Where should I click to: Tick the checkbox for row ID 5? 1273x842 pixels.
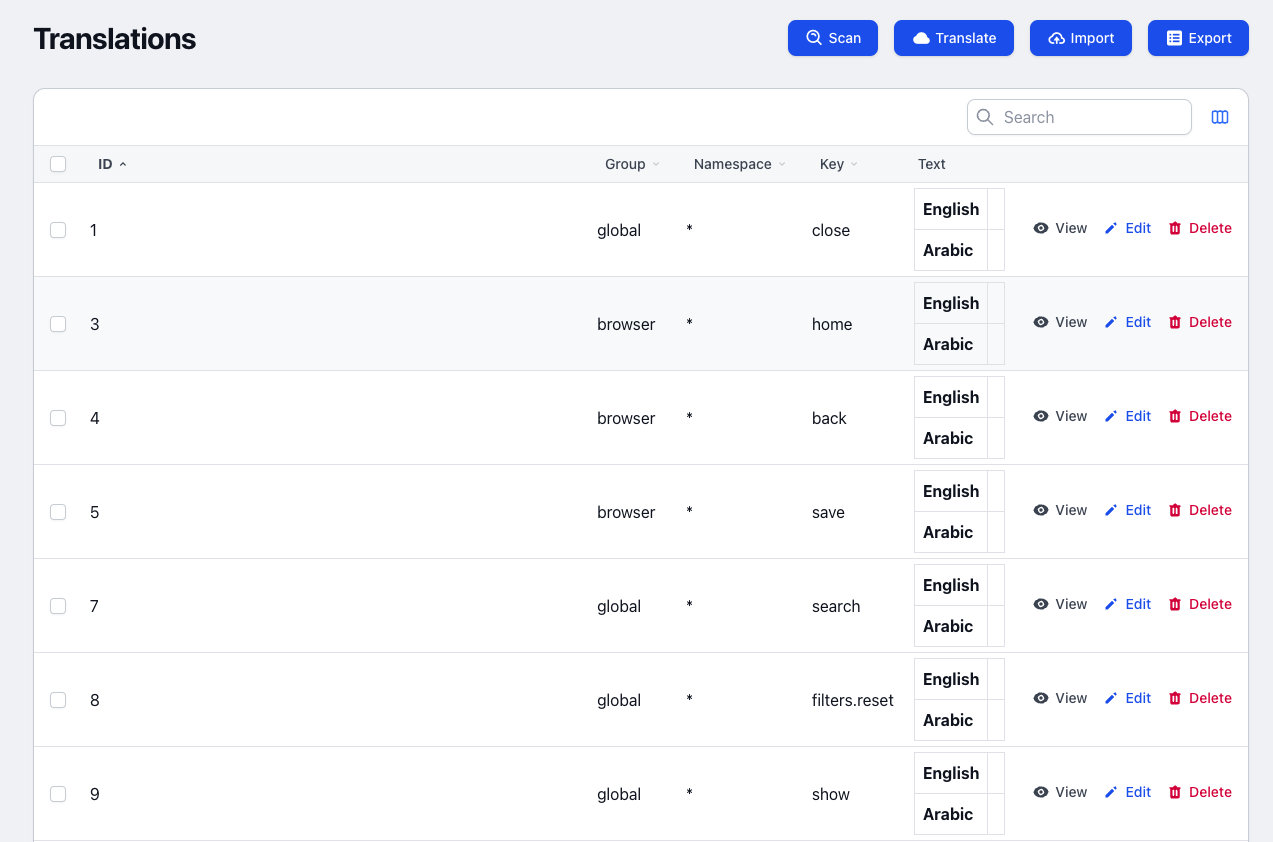(x=58, y=512)
